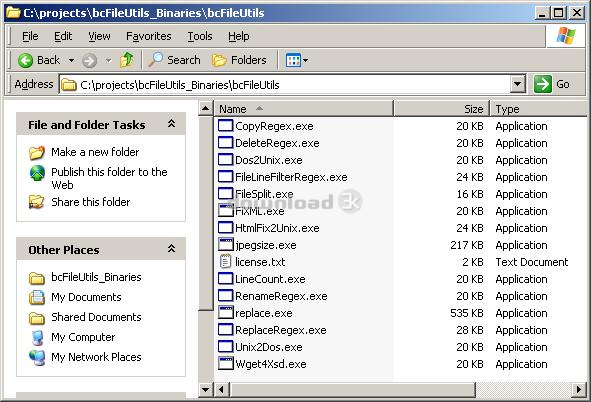Select the license.txt document icon
Viewport: 591px width, 402px height.
(225, 261)
